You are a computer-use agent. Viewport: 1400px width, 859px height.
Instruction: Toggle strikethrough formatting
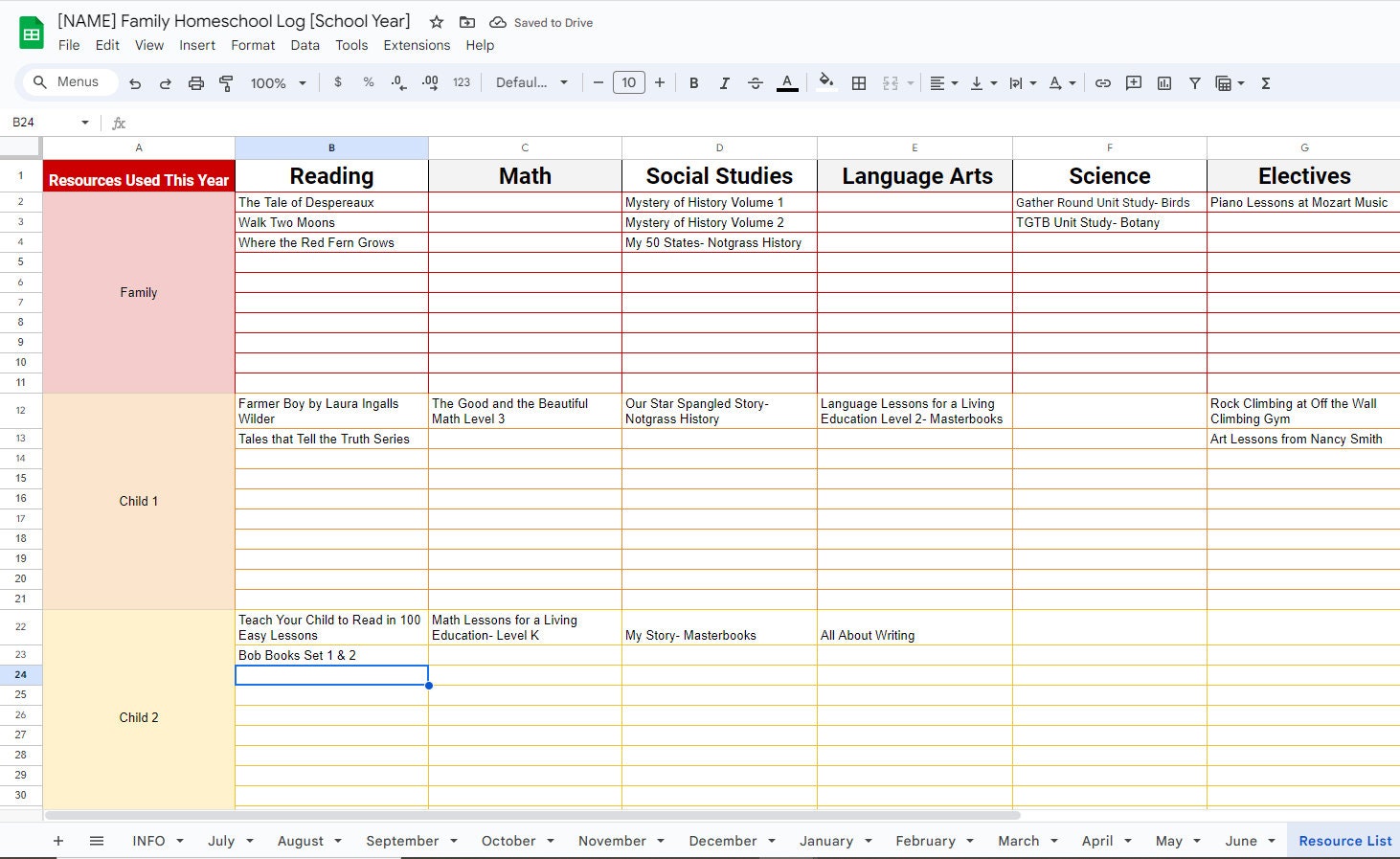(756, 83)
